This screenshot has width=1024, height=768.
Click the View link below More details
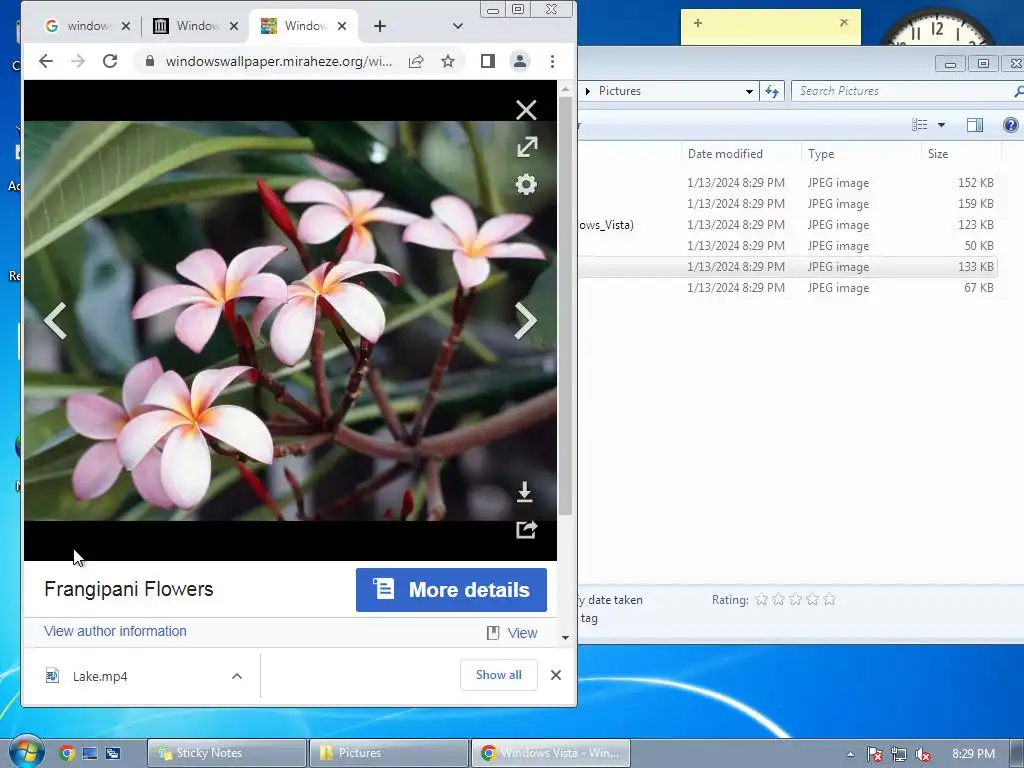click(x=522, y=633)
